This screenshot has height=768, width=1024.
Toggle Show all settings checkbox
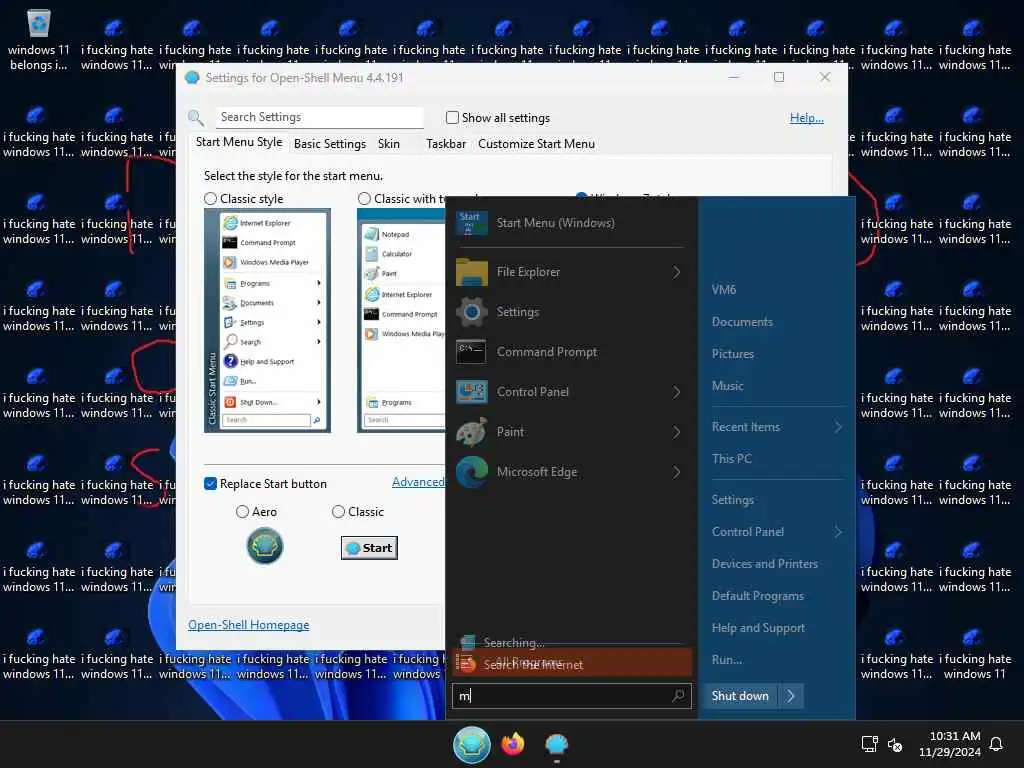452,118
